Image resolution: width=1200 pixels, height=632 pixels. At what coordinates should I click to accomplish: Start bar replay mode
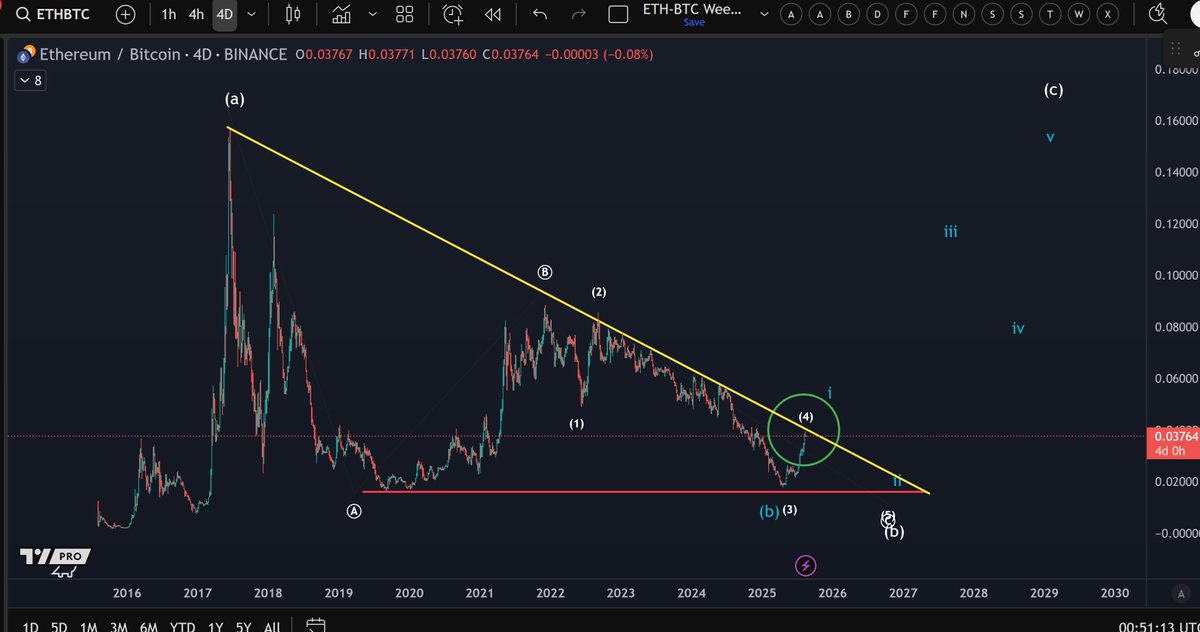(x=492, y=15)
